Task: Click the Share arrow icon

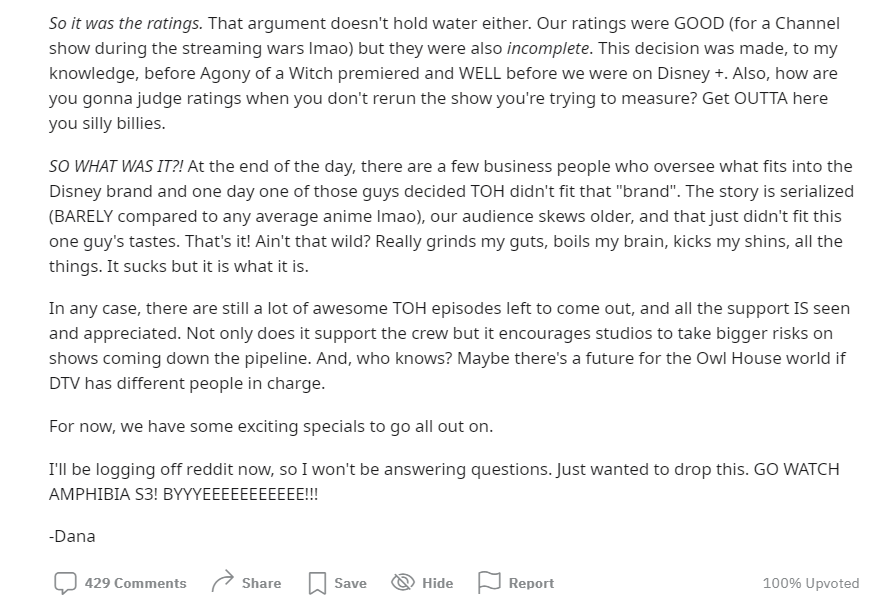Action: pos(222,583)
